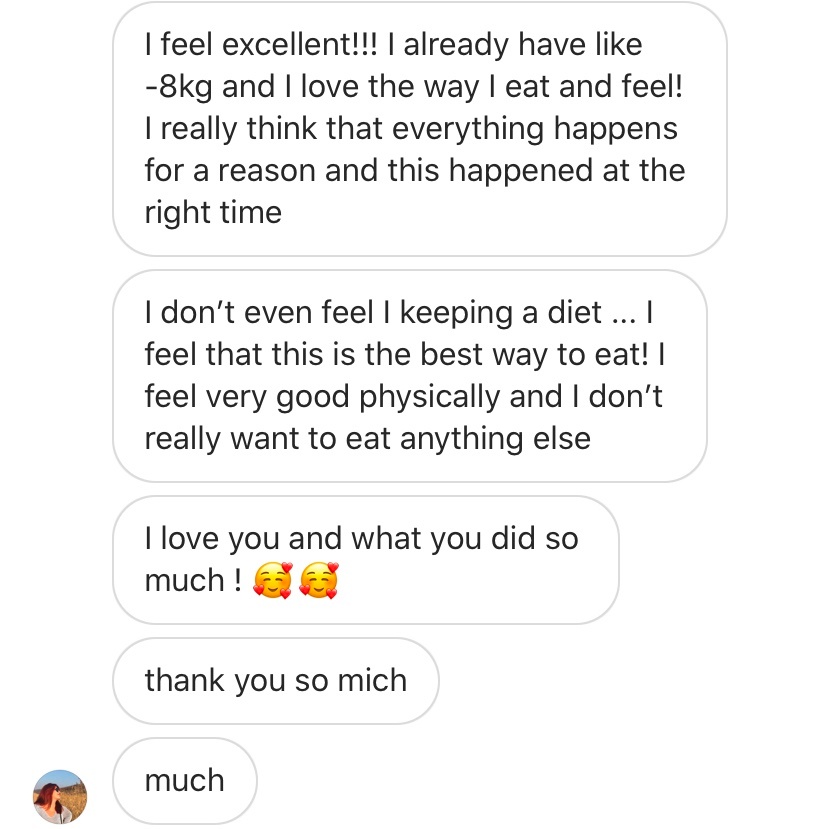Tap the "I love you and what you did" message
The width and height of the screenshot is (828, 829).
click(x=365, y=560)
